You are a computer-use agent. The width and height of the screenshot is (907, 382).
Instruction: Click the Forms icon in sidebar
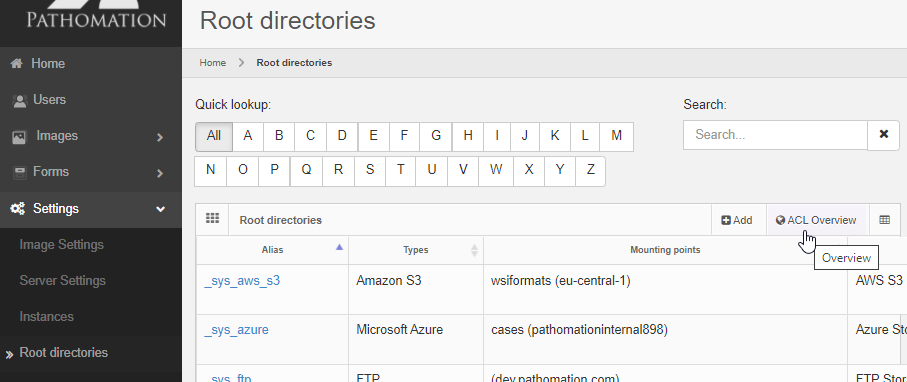click(20, 172)
